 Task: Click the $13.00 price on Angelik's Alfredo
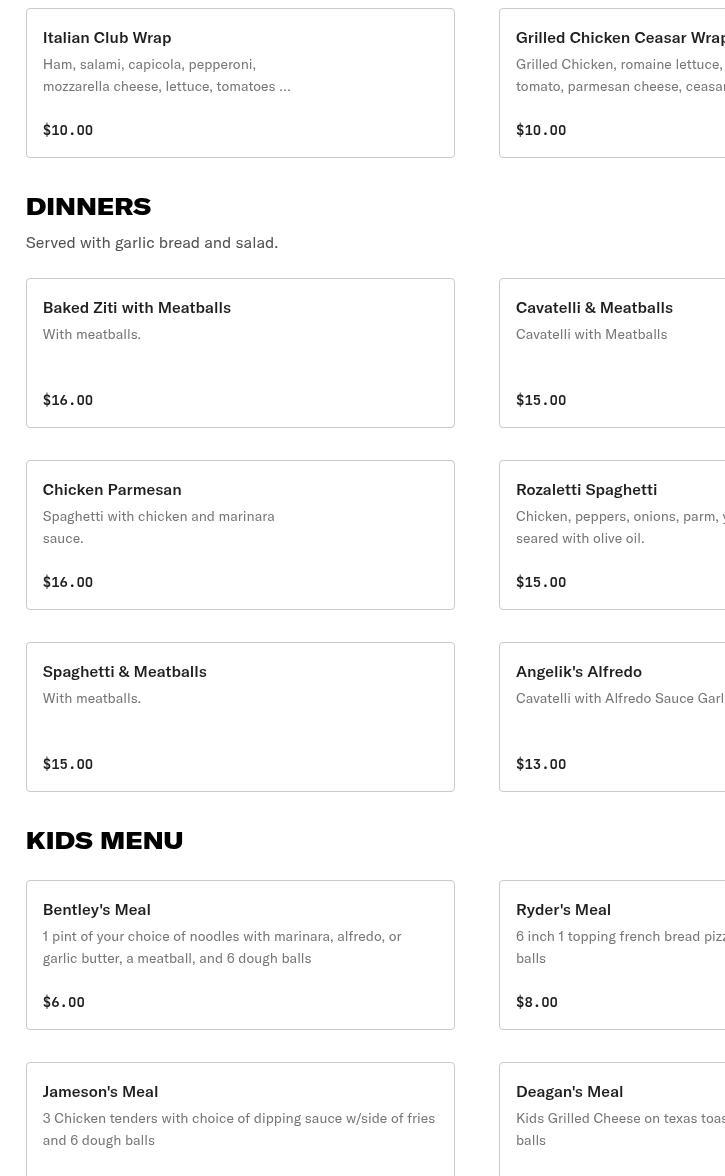click(x=541, y=764)
